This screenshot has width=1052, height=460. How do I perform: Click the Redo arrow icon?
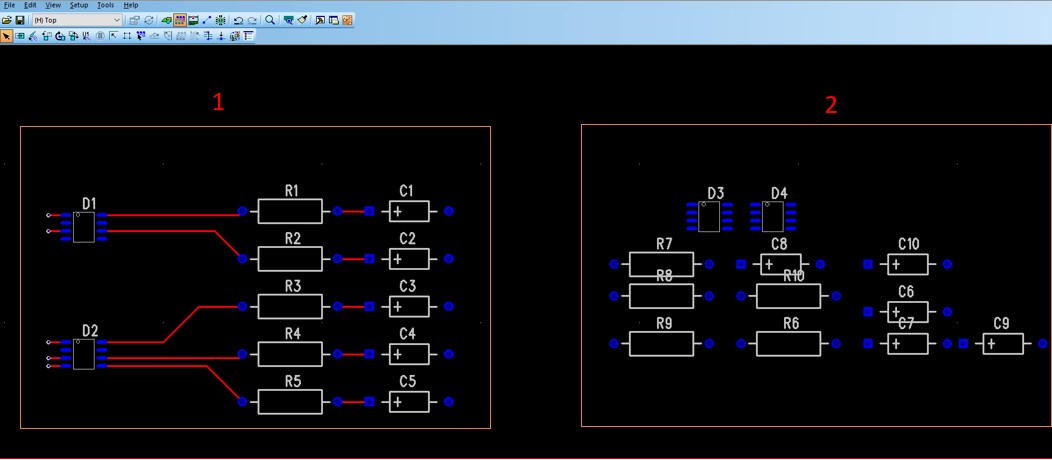(252, 20)
